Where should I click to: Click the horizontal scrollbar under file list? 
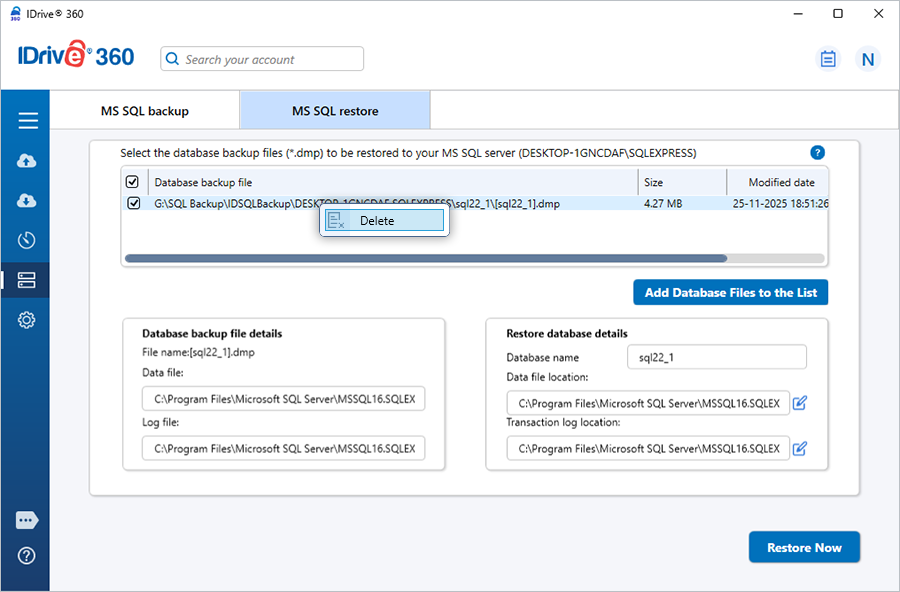click(x=425, y=258)
